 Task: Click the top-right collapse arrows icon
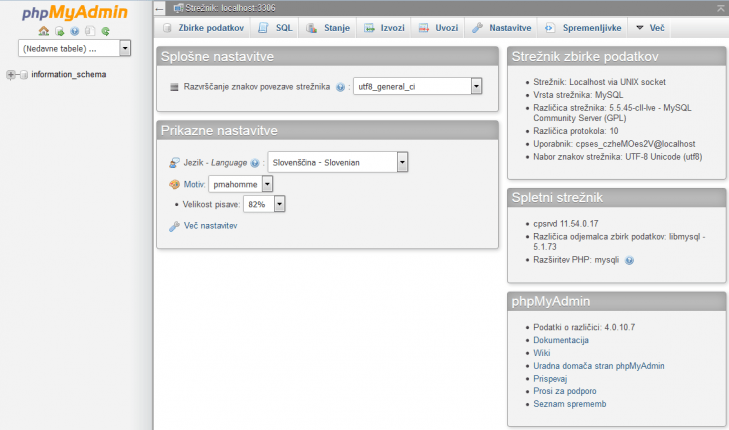[x=721, y=8]
